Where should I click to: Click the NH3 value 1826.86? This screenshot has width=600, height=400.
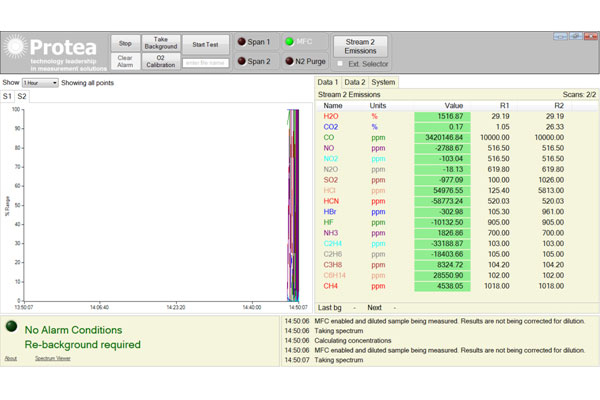[x=450, y=233]
